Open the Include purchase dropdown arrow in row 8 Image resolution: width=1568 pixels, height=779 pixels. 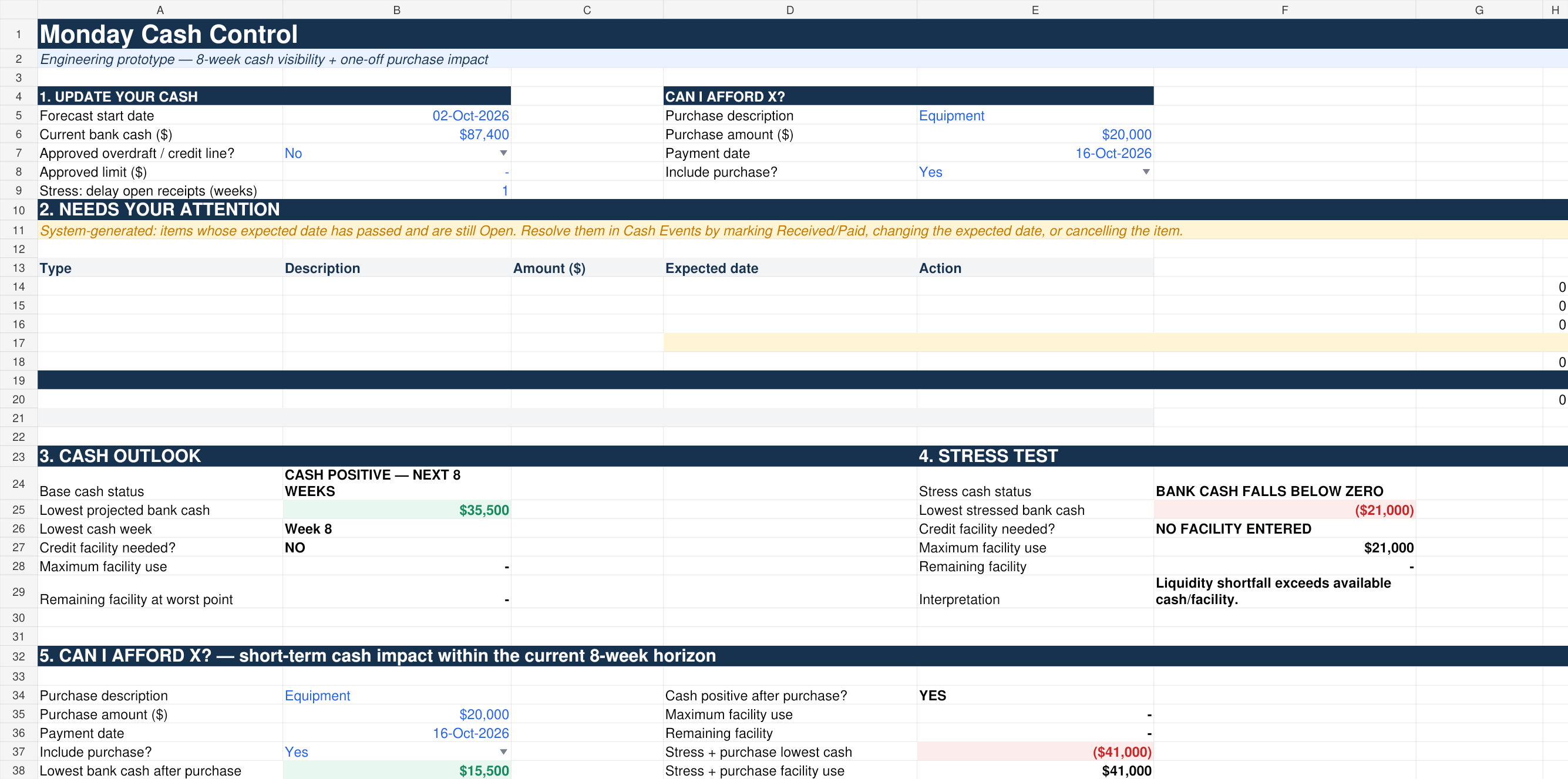[x=1146, y=172]
